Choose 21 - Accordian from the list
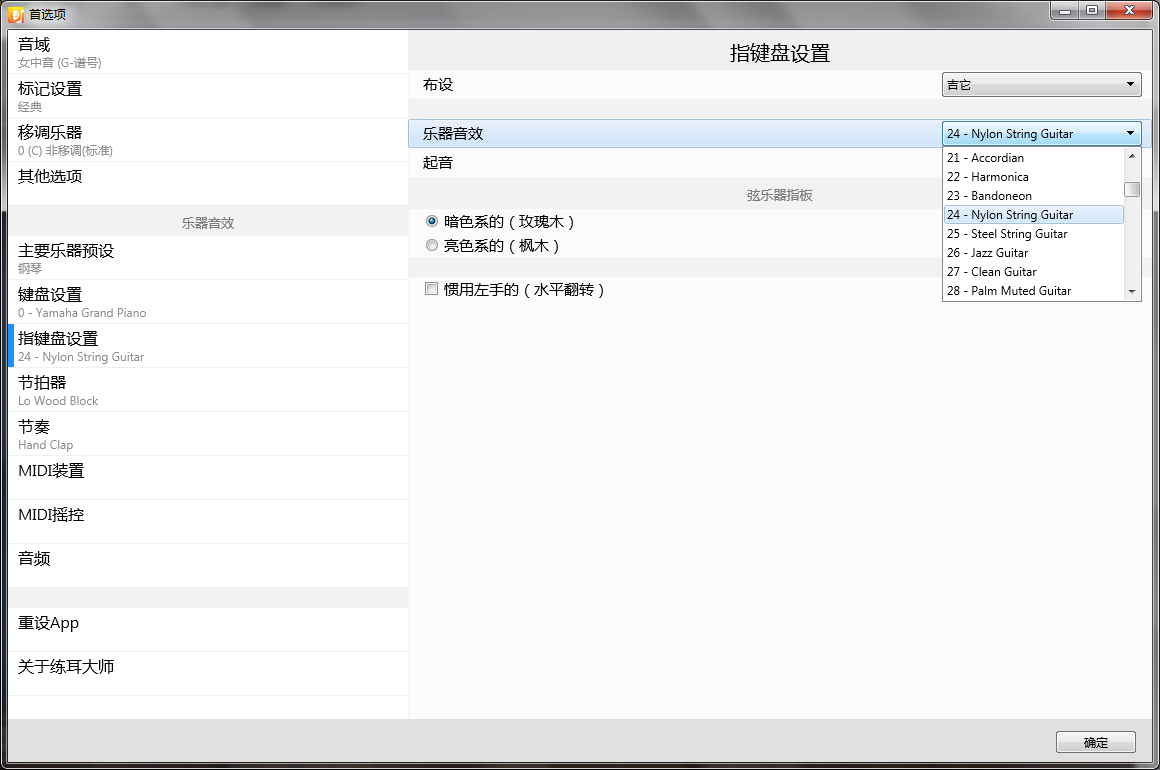Screen dimensions: 1160x770 click(x=1033, y=158)
